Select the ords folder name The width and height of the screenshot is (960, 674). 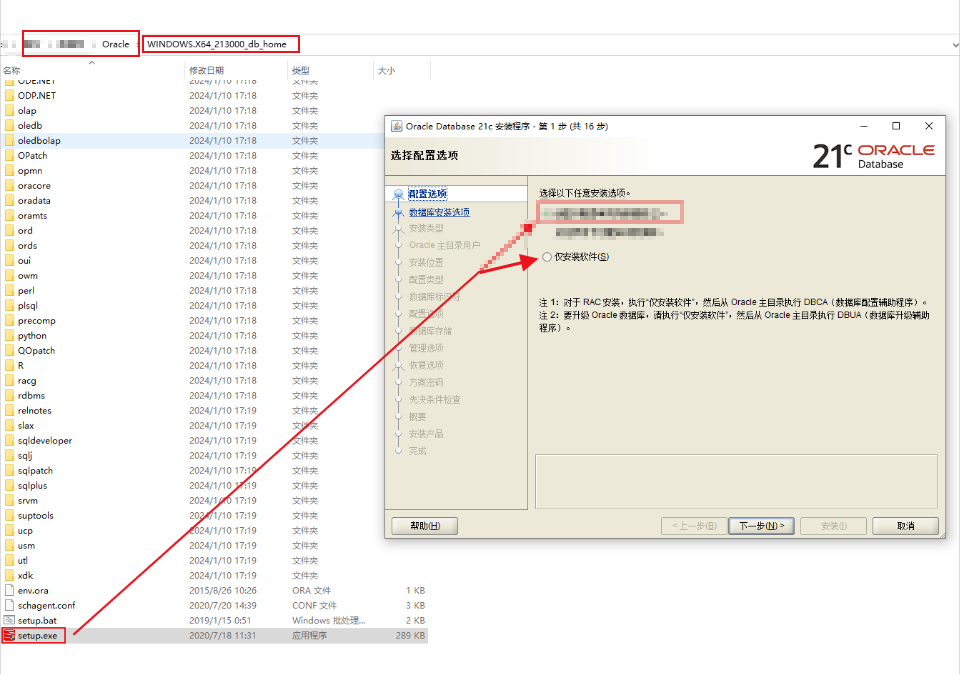(x=28, y=245)
